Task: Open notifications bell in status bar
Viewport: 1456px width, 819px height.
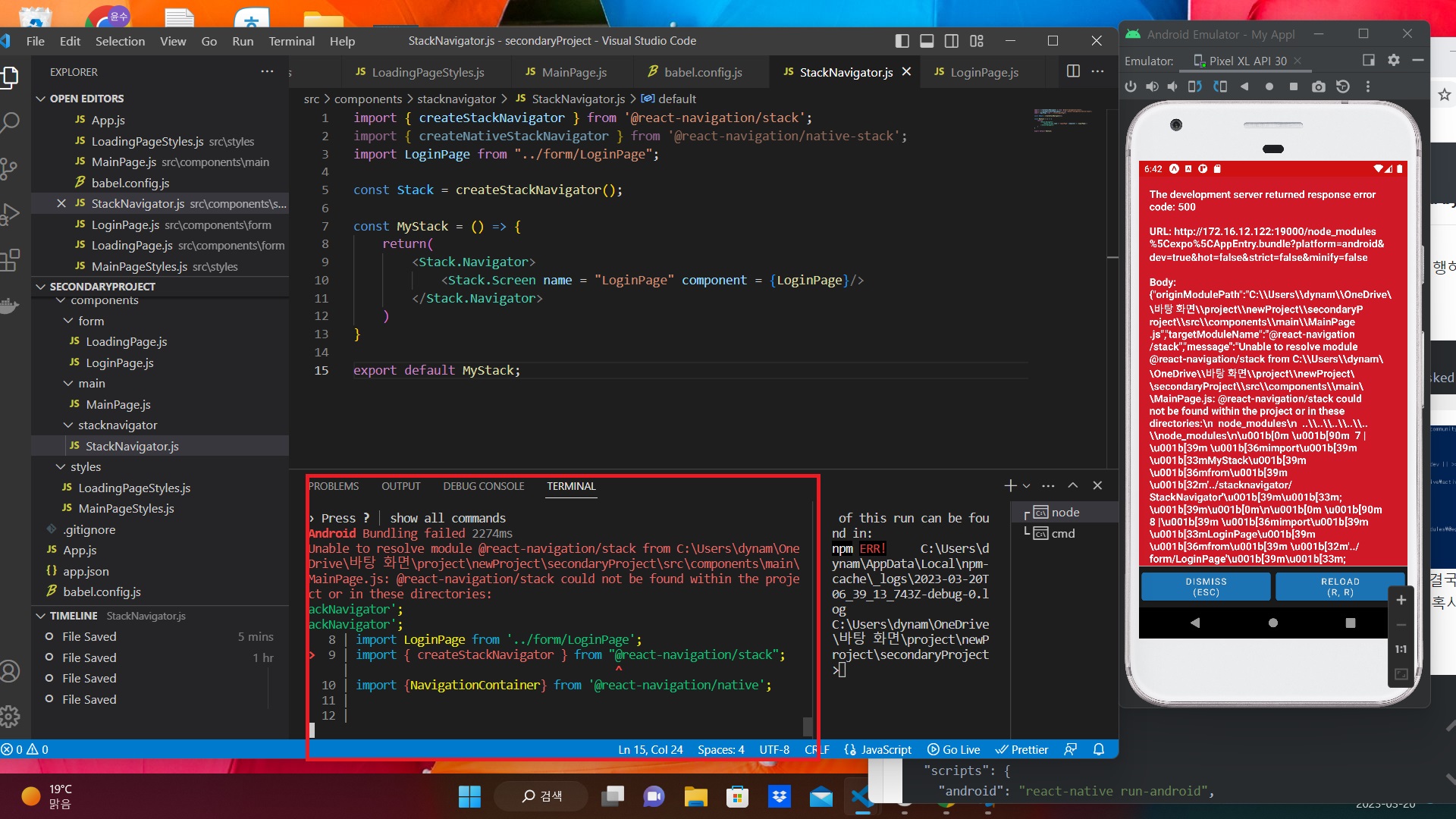Action: click(x=1099, y=749)
